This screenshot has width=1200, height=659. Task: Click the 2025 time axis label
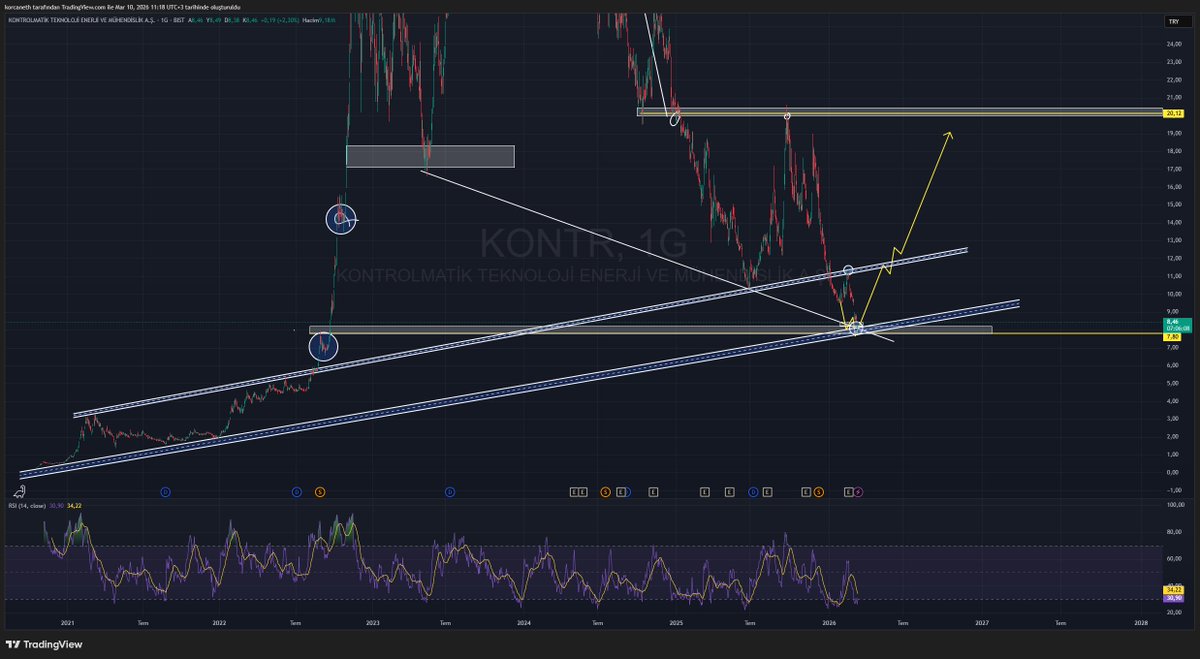[x=676, y=622]
